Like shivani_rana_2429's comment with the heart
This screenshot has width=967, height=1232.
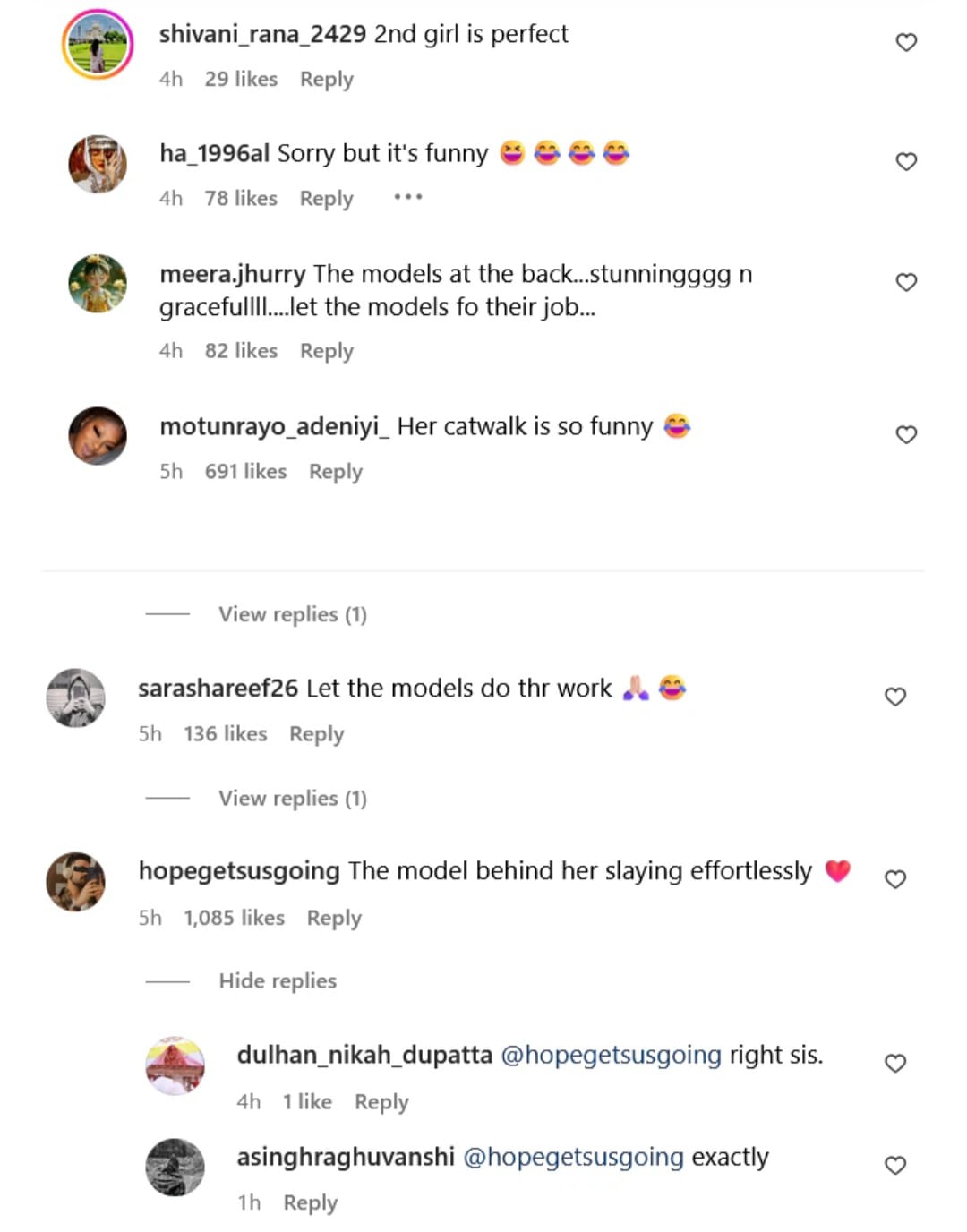pos(906,42)
